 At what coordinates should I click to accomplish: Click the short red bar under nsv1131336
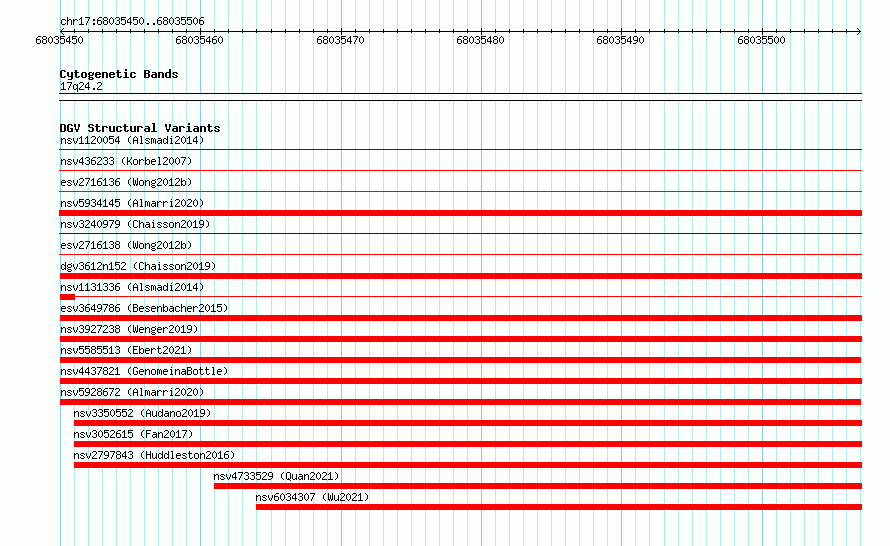67,297
